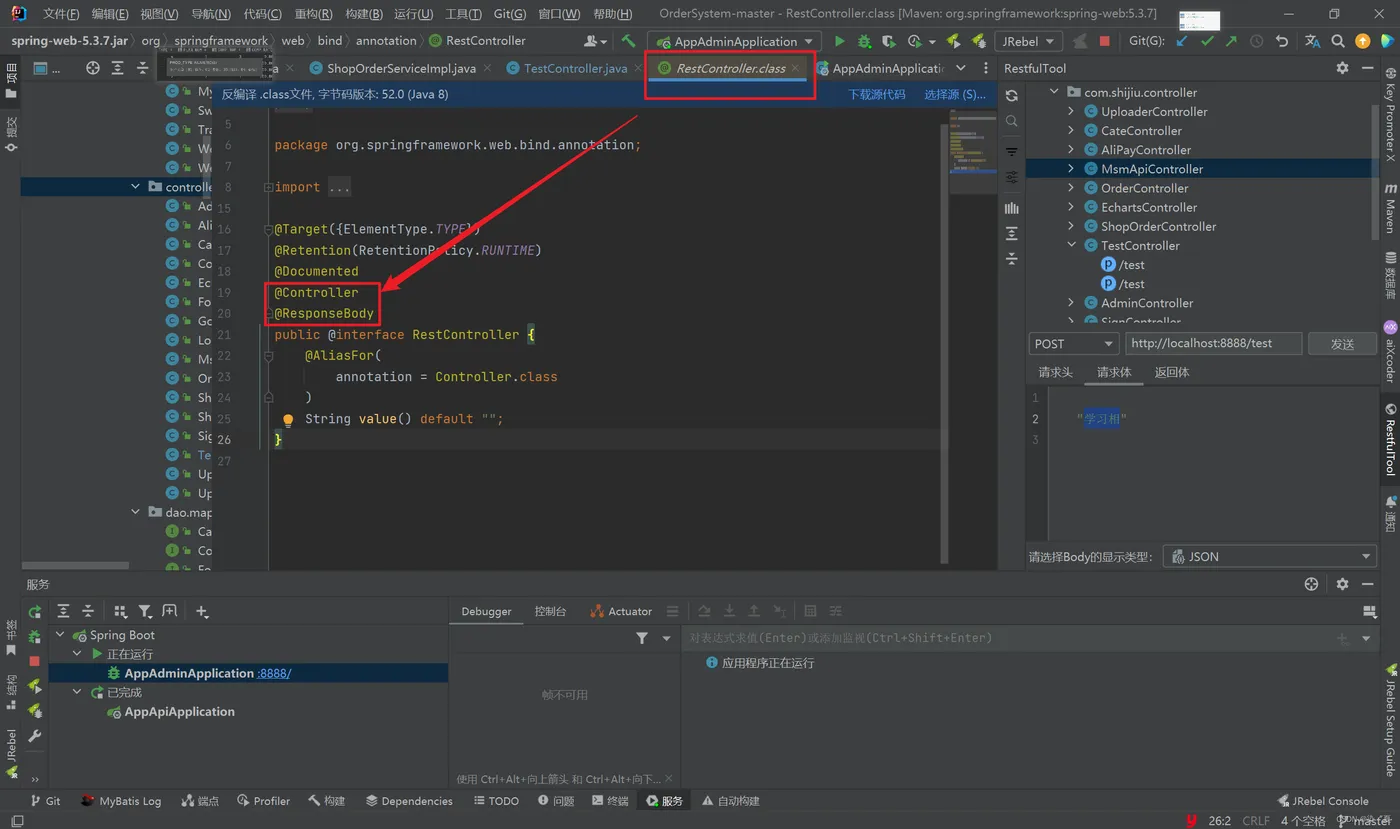1400x829 pixels.
Task: Click filter icon in Services toolbar
Action: coord(145,611)
